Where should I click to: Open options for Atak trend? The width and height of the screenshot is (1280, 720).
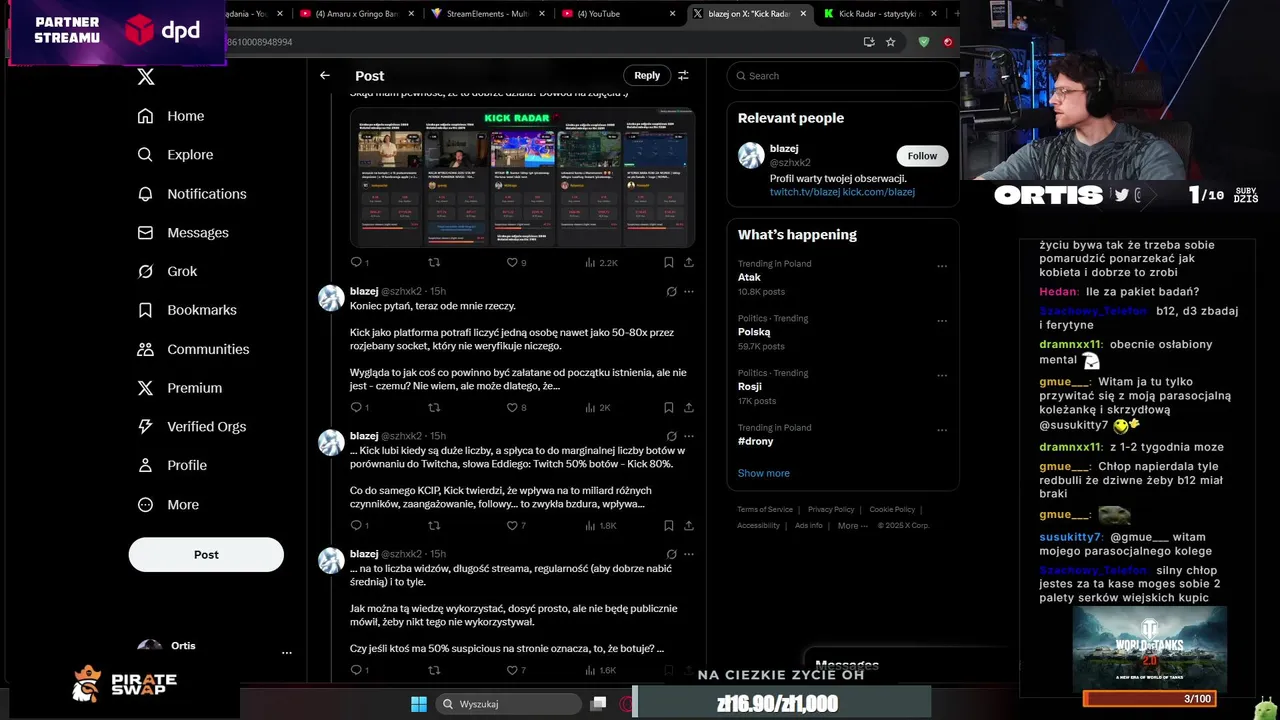point(941,266)
